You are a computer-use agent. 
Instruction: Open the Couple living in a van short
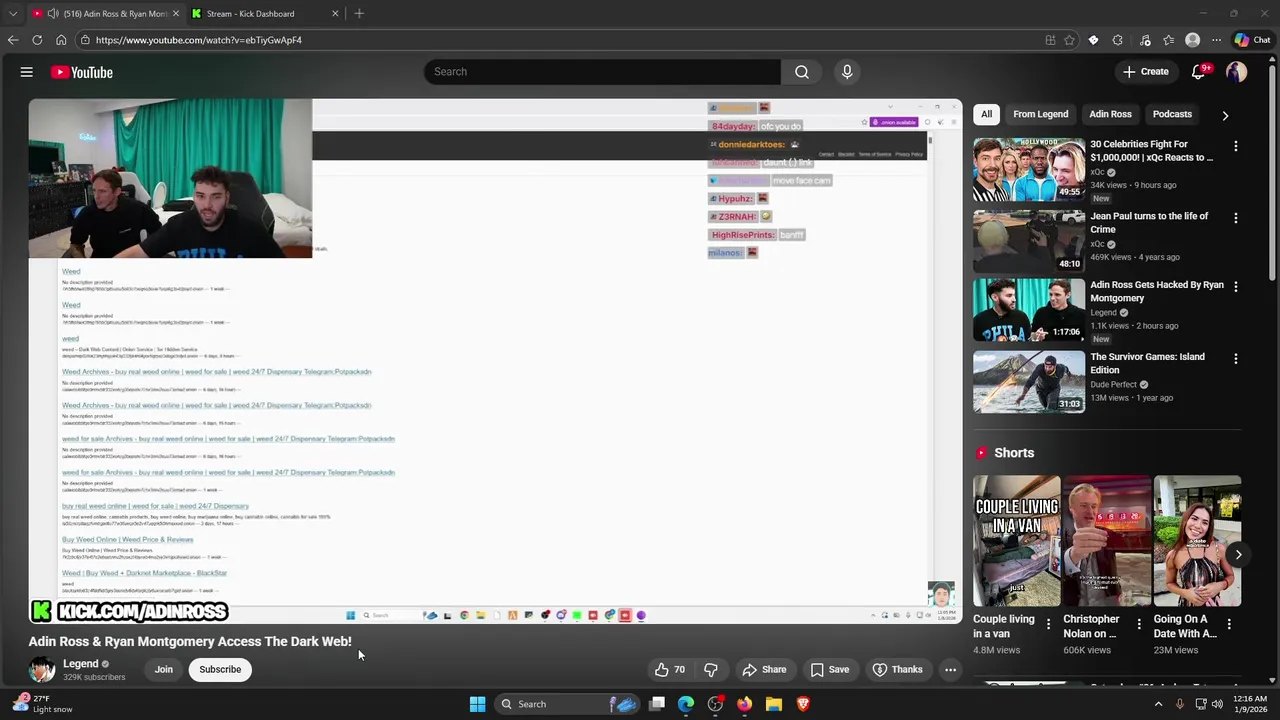tap(1017, 541)
